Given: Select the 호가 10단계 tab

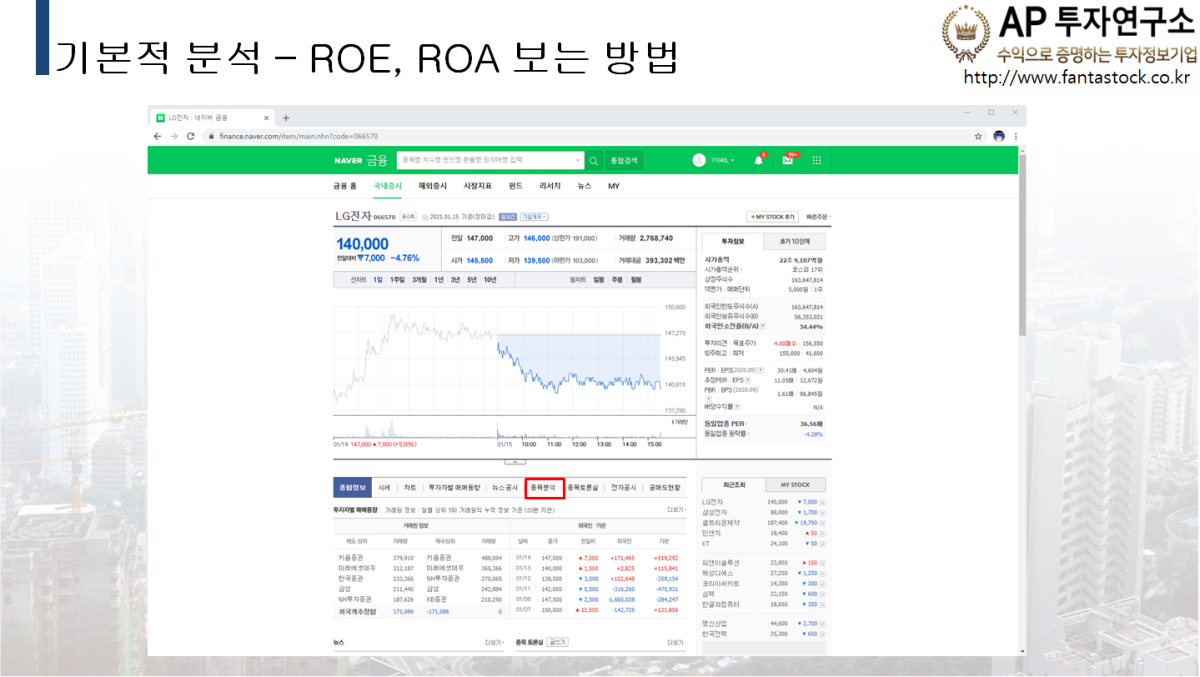Looking at the screenshot, I should [796, 241].
